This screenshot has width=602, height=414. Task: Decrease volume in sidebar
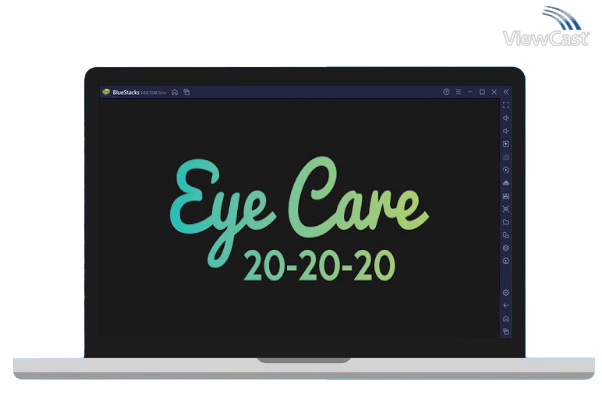click(506, 131)
